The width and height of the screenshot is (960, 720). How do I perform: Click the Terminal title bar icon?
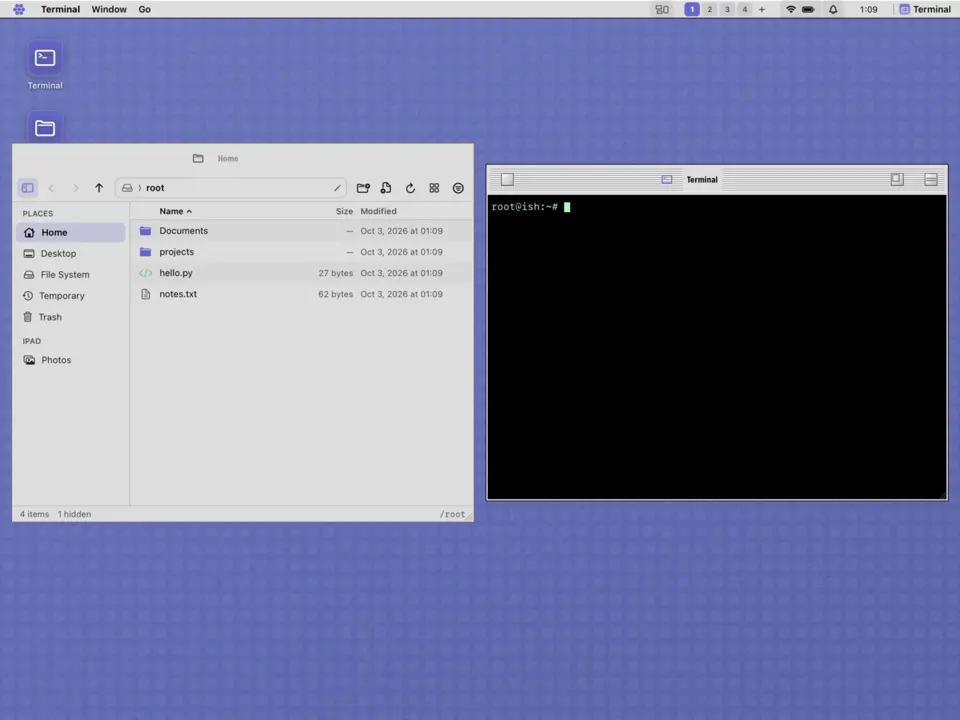tap(667, 179)
